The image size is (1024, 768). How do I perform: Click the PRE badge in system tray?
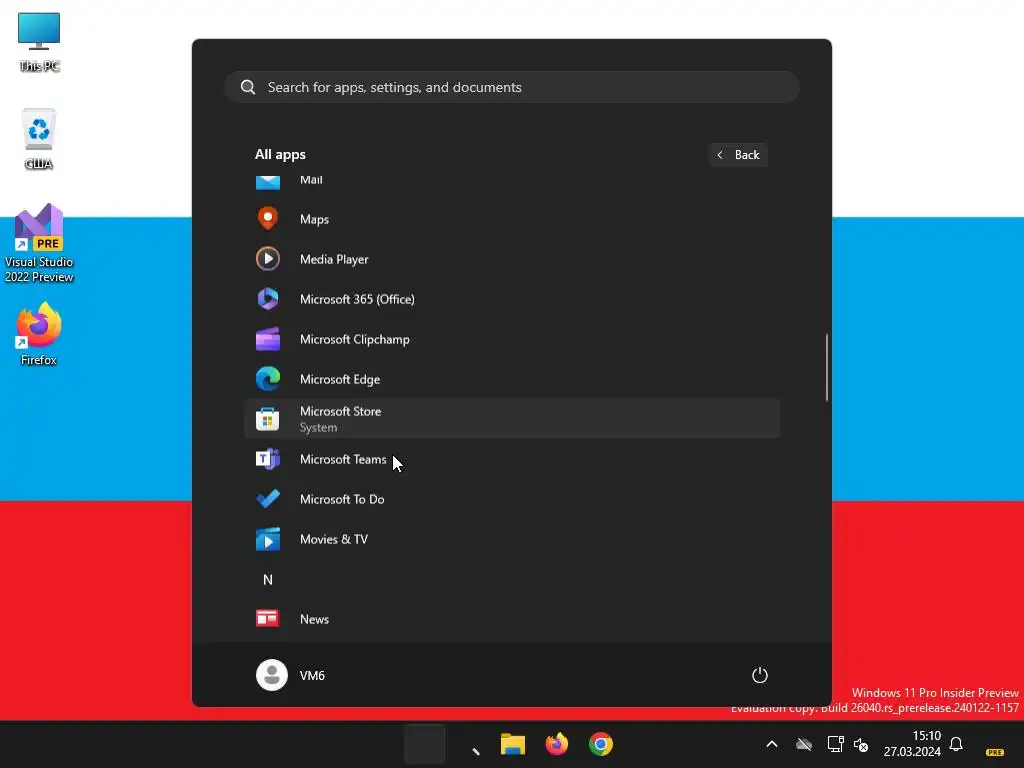pos(995,752)
